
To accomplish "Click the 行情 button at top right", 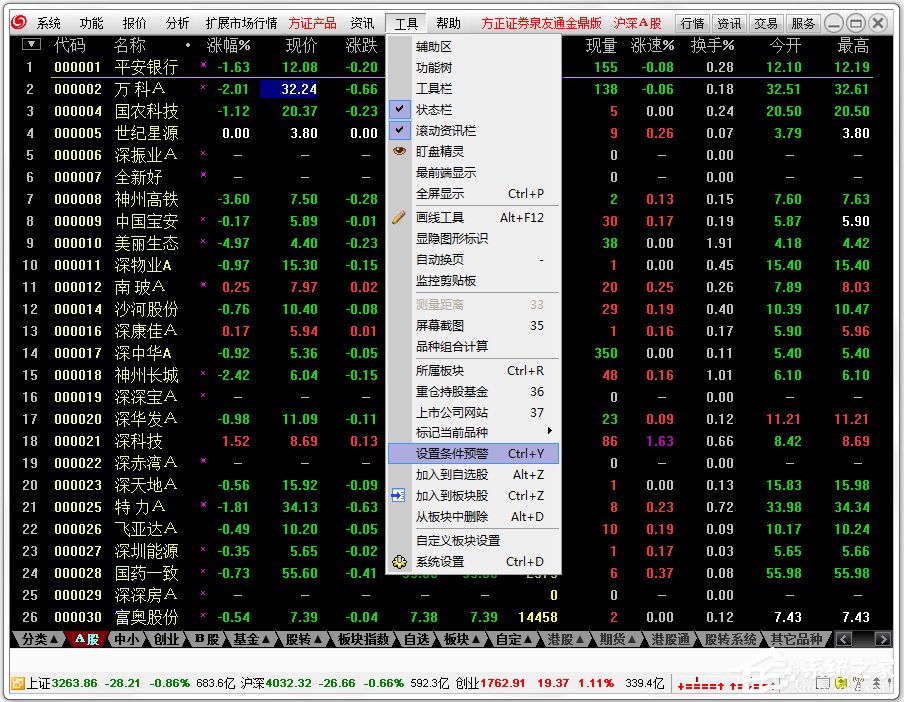I will [x=692, y=23].
